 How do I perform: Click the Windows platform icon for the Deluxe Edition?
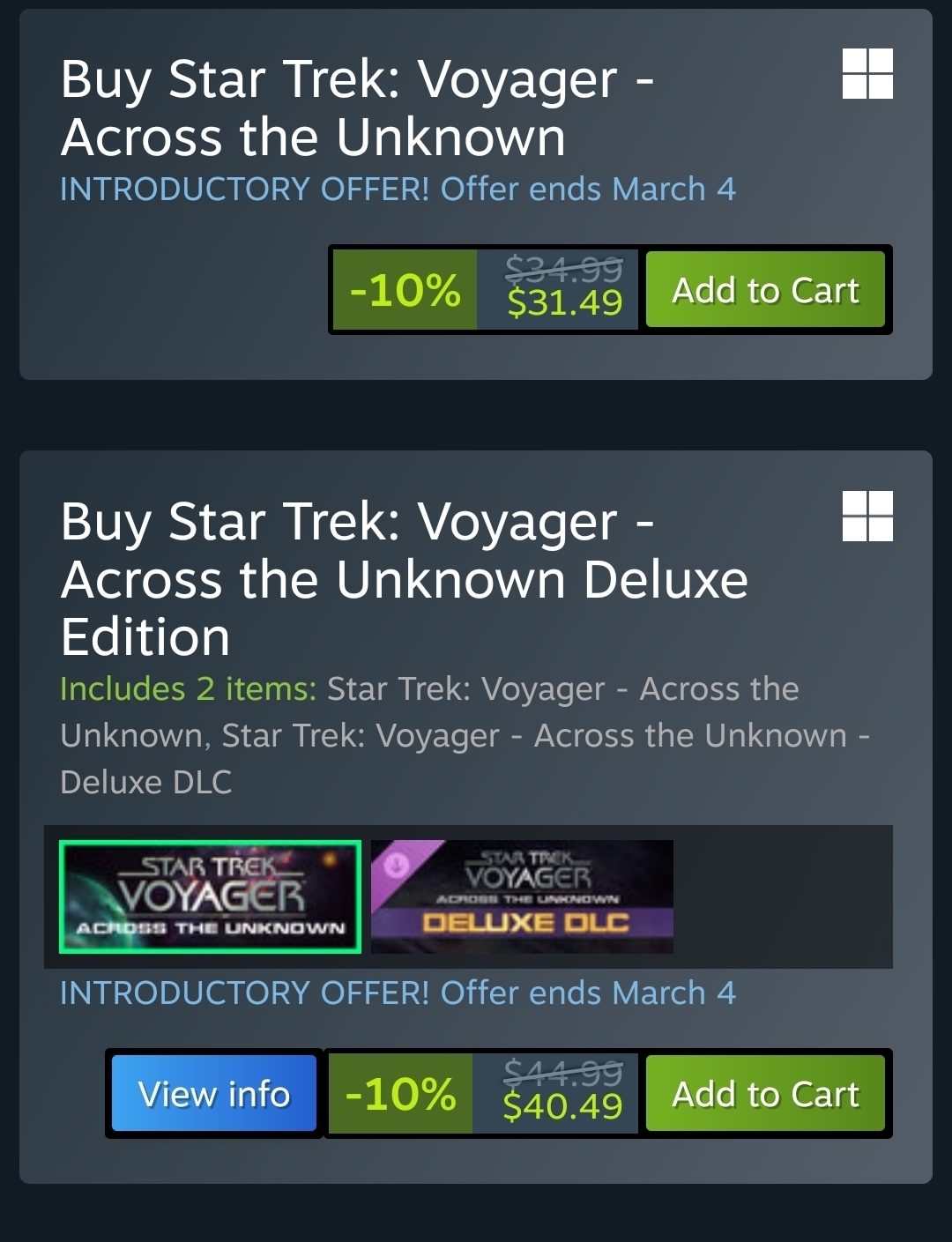click(x=867, y=516)
